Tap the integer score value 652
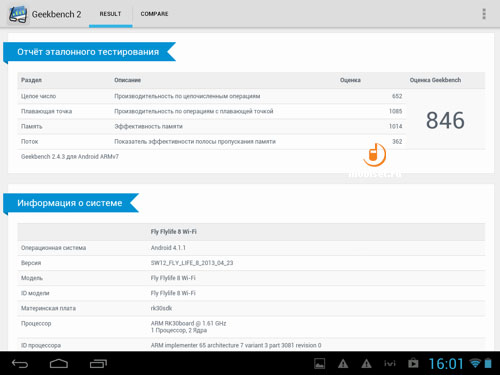Viewport: 500px width, 375px height. (397, 96)
